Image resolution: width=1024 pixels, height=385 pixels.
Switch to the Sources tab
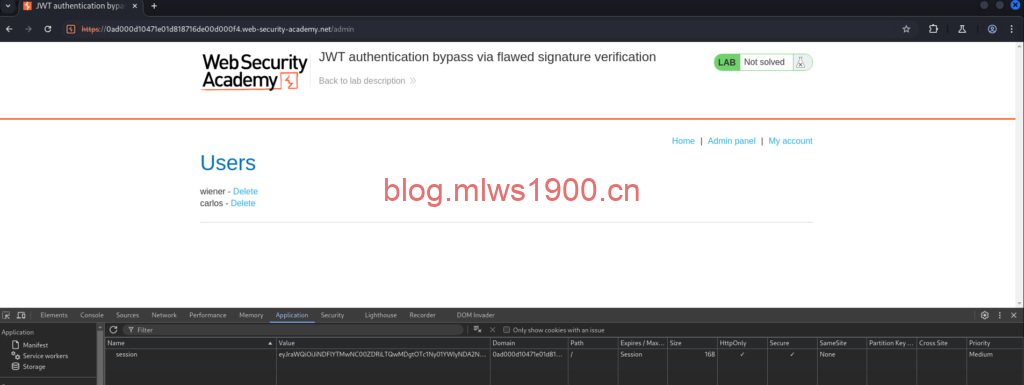pyautogui.click(x=127, y=315)
